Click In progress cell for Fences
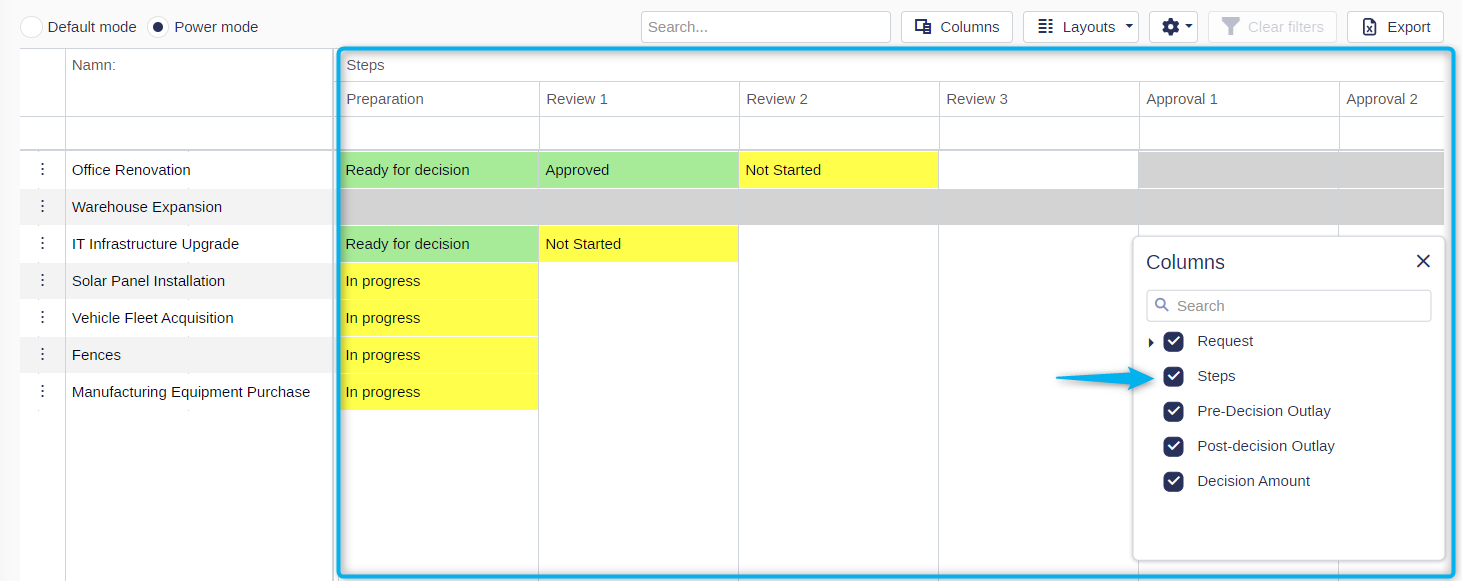Image resolution: width=1462 pixels, height=581 pixels. click(x=439, y=355)
